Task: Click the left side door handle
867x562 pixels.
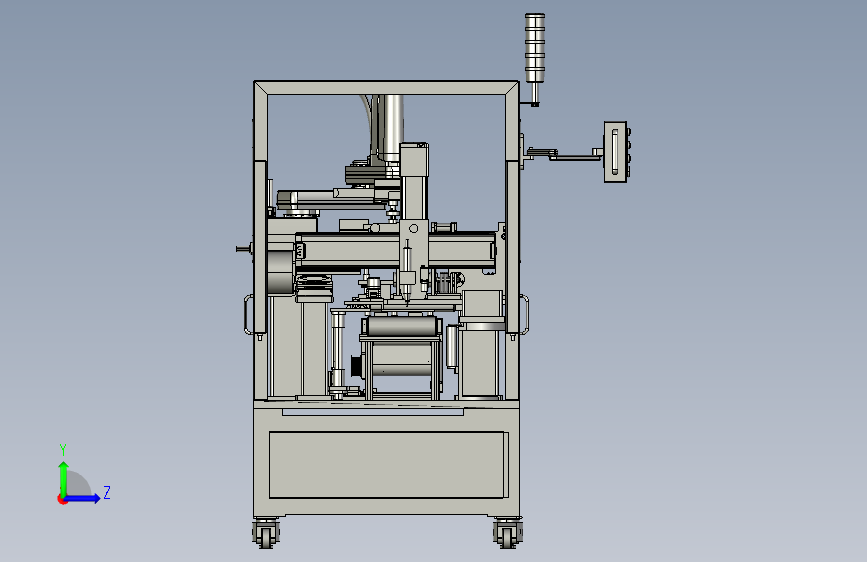Action: click(249, 315)
